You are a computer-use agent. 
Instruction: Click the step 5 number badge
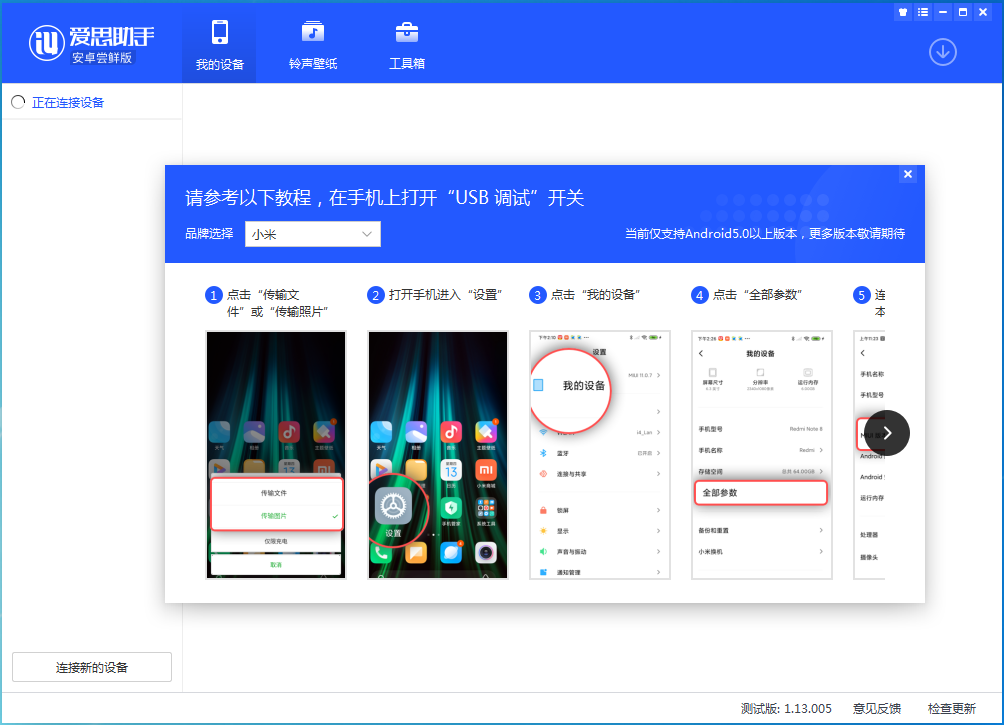click(x=861, y=294)
